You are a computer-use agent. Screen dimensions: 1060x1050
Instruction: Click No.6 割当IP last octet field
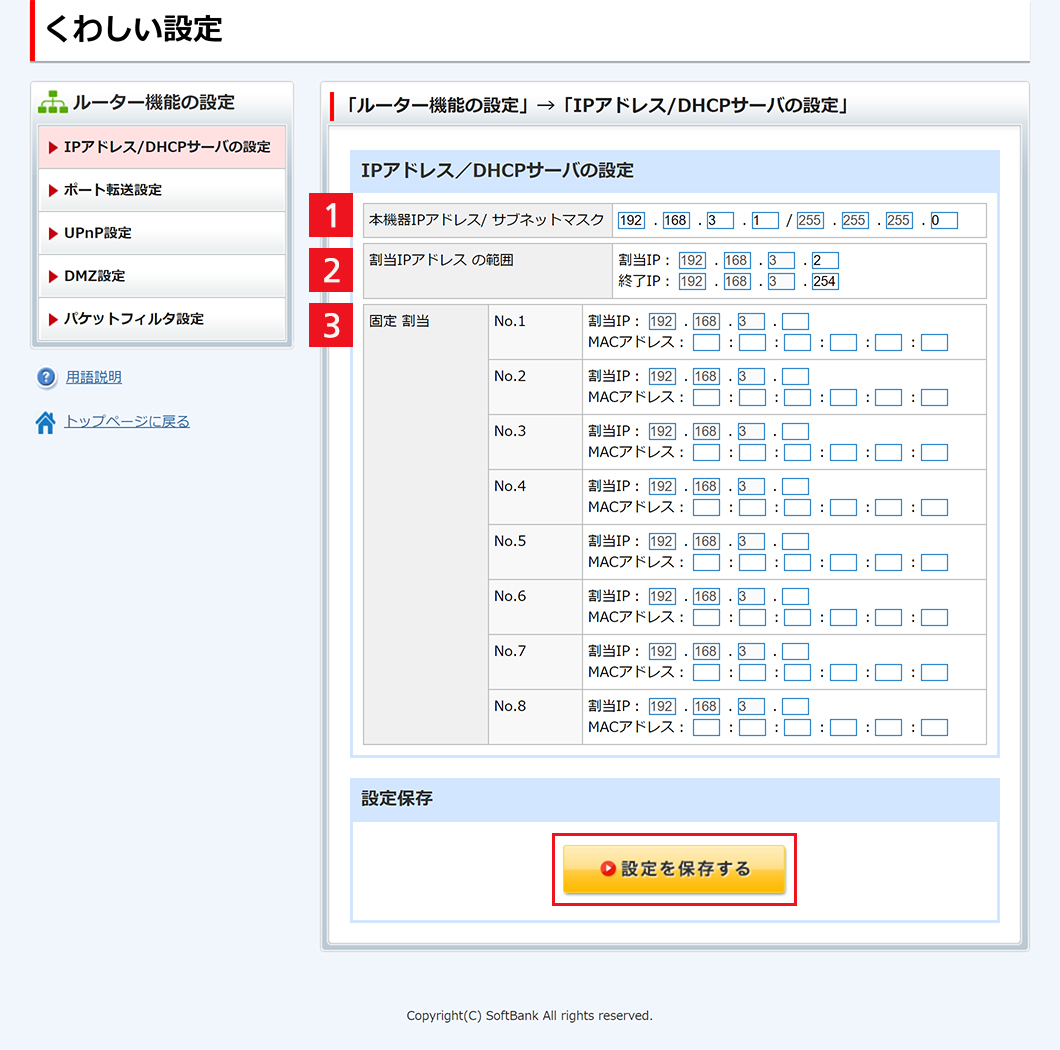795,596
